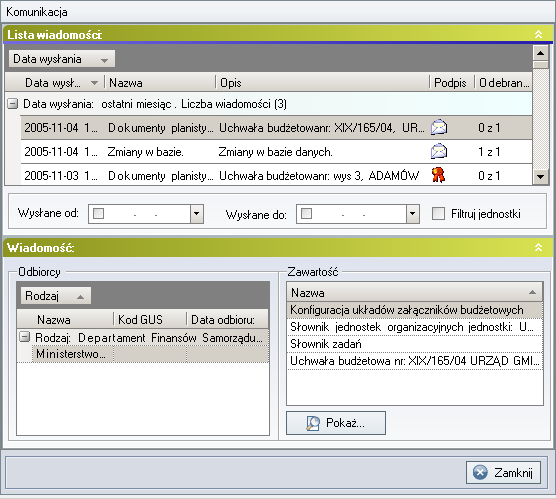Click envelope icon for Zmiany w bazie message
The width and height of the screenshot is (556, 499).
point(439,151)
